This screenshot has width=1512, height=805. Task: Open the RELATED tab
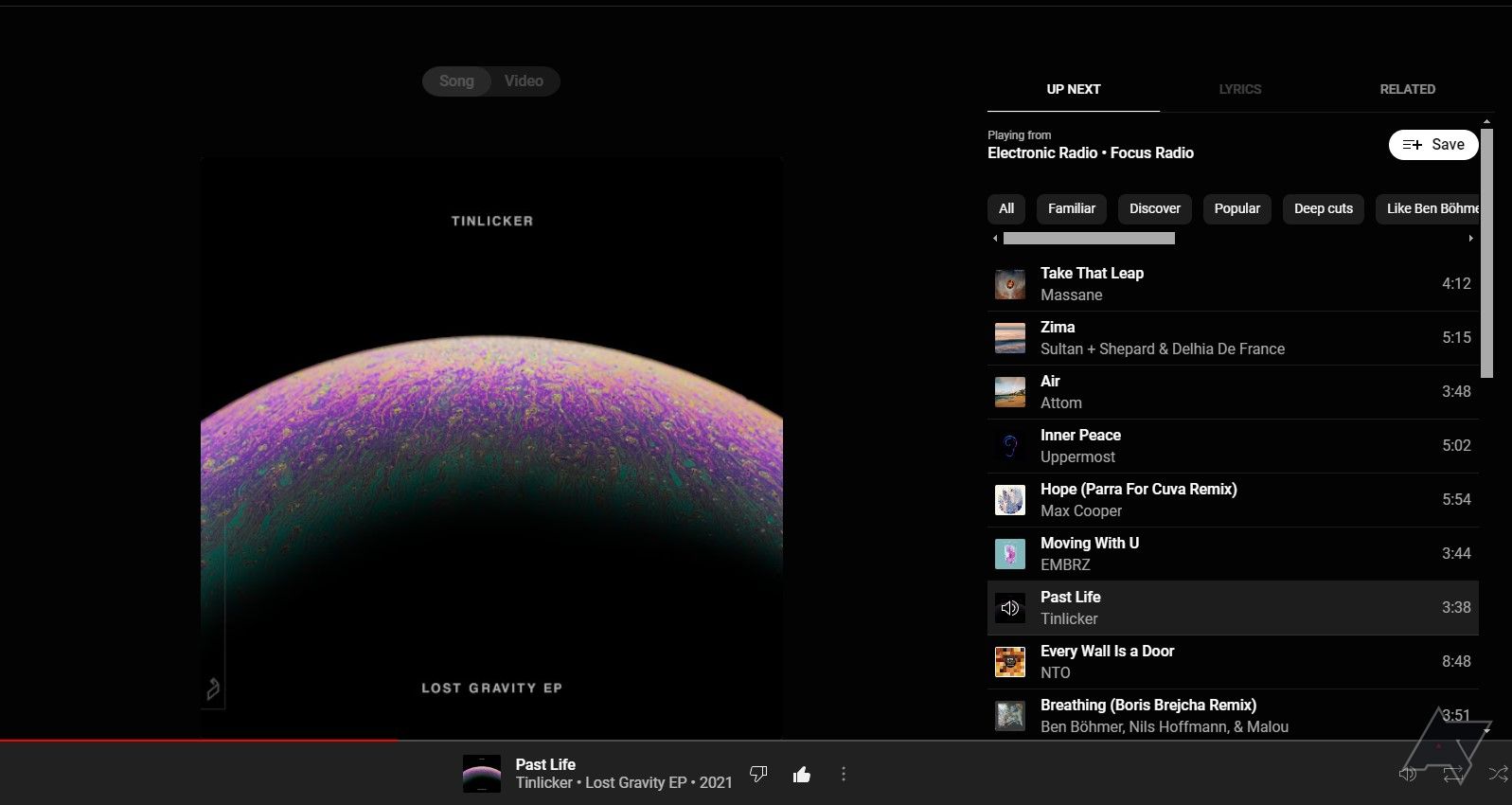click(1407, 89)
